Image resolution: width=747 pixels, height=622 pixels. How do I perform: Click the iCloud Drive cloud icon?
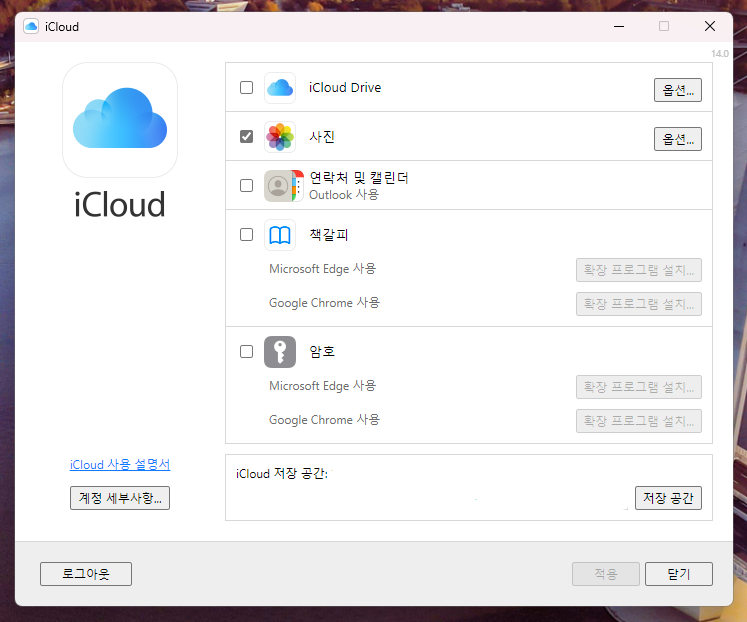coord(280,88)
